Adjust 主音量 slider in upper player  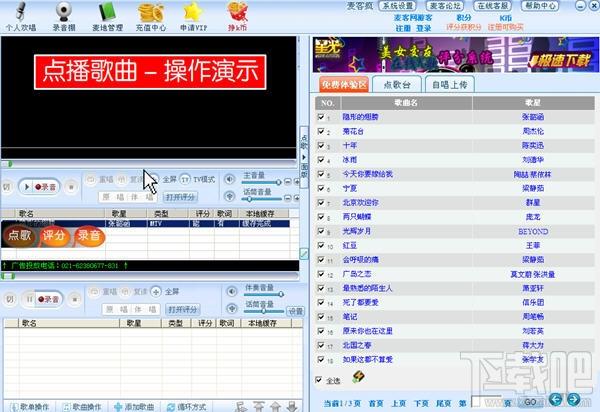[262, 182]
